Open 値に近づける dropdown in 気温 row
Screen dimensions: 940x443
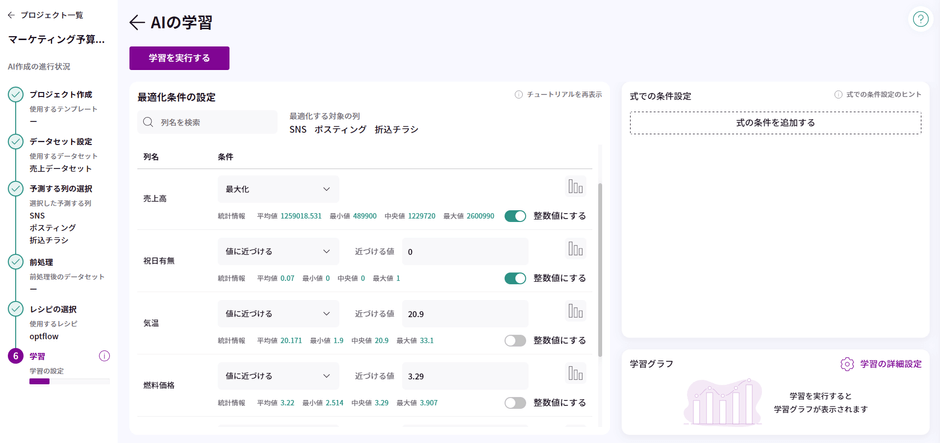[278, 313]
